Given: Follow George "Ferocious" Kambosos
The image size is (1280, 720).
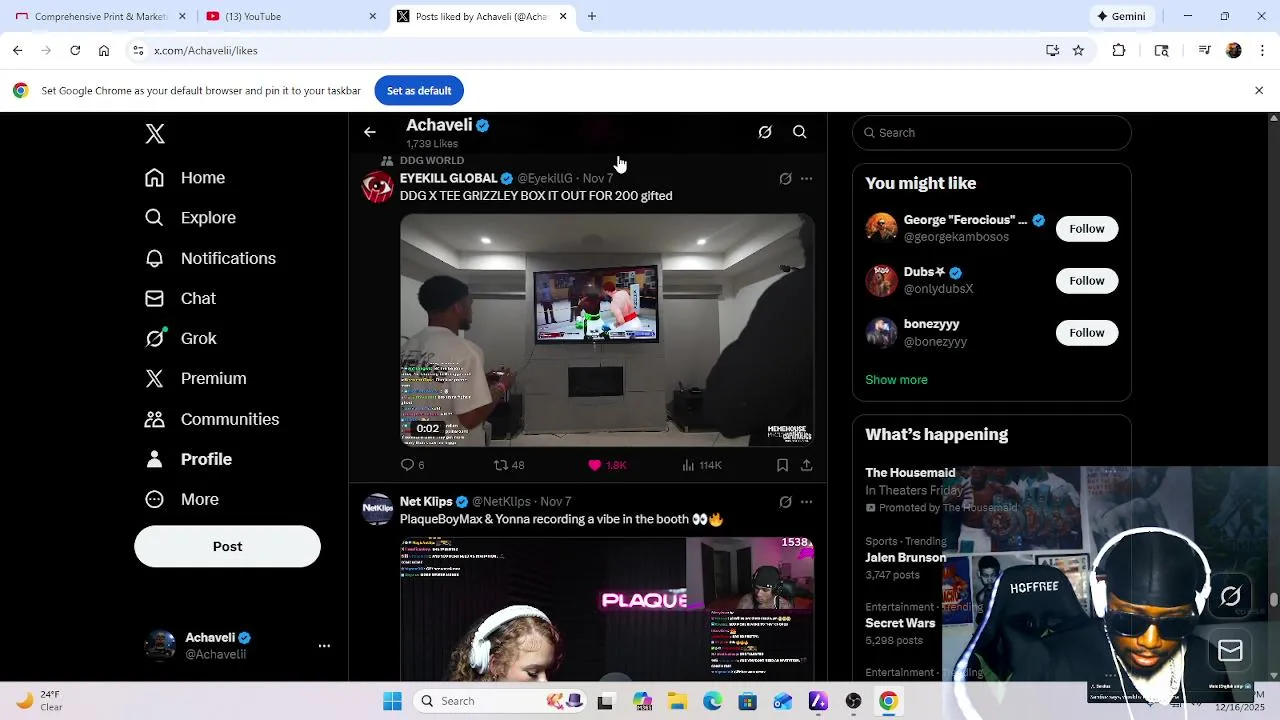Looking at the screenshot, I should [x=1087, y=229].
